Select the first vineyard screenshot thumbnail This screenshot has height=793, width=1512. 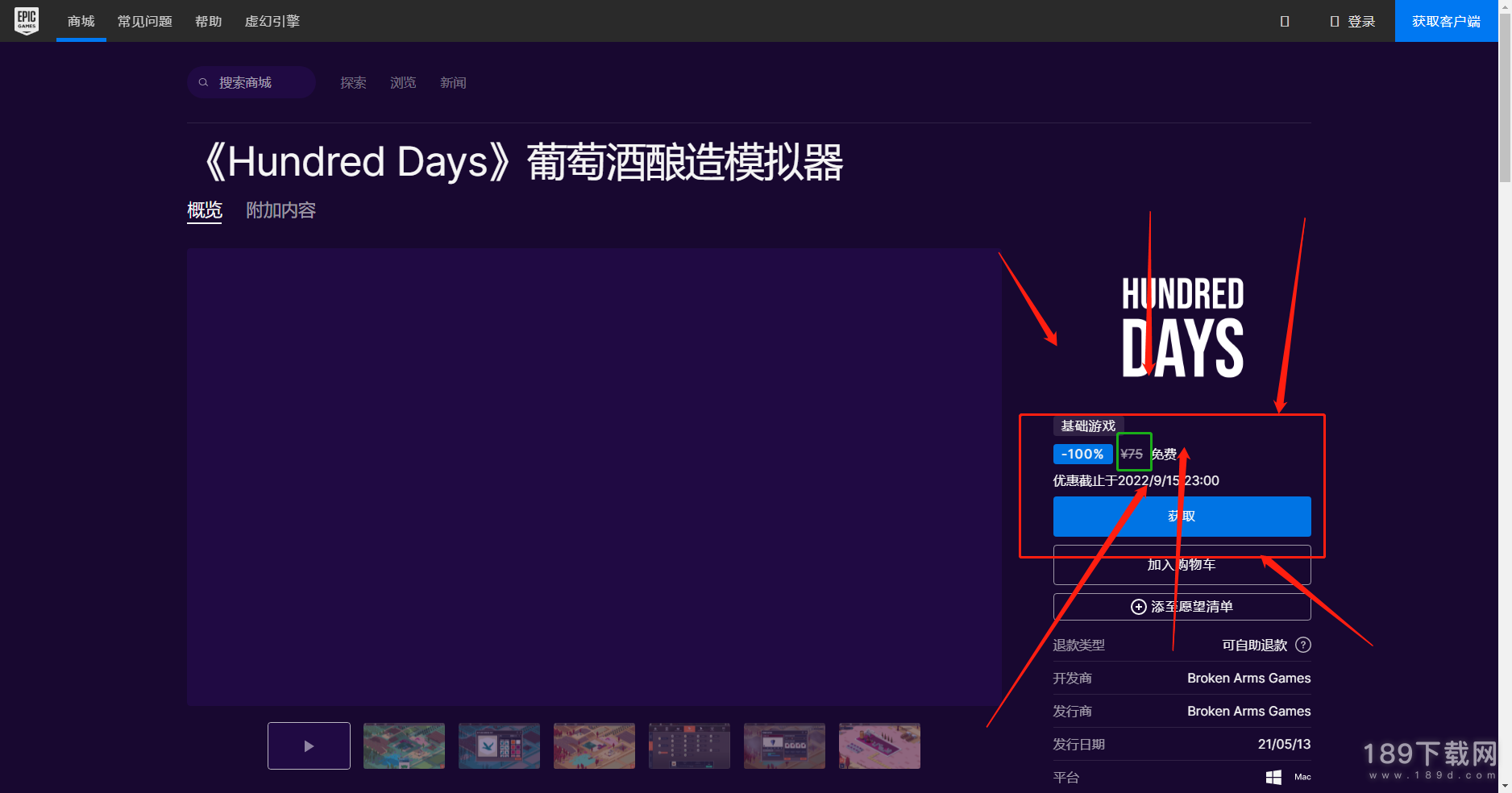[404, 746]
